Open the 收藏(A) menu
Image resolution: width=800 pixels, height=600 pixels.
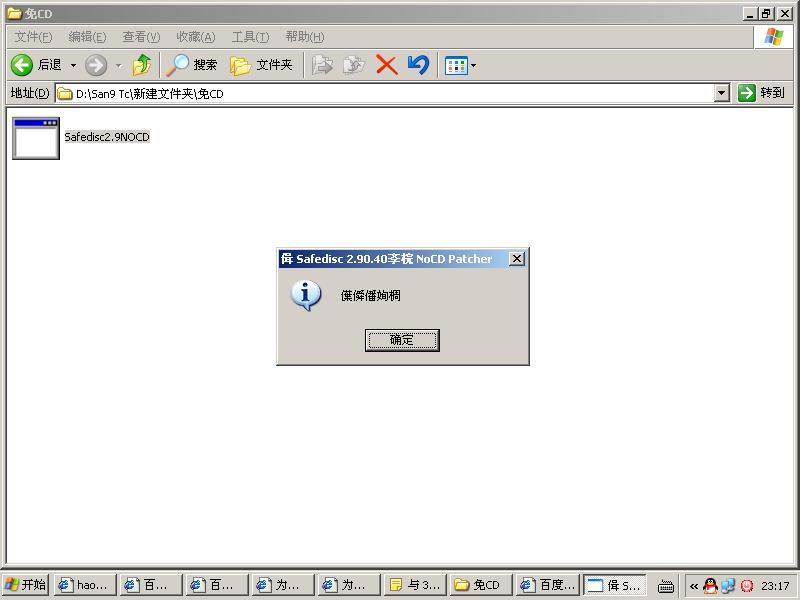(195, 37)
